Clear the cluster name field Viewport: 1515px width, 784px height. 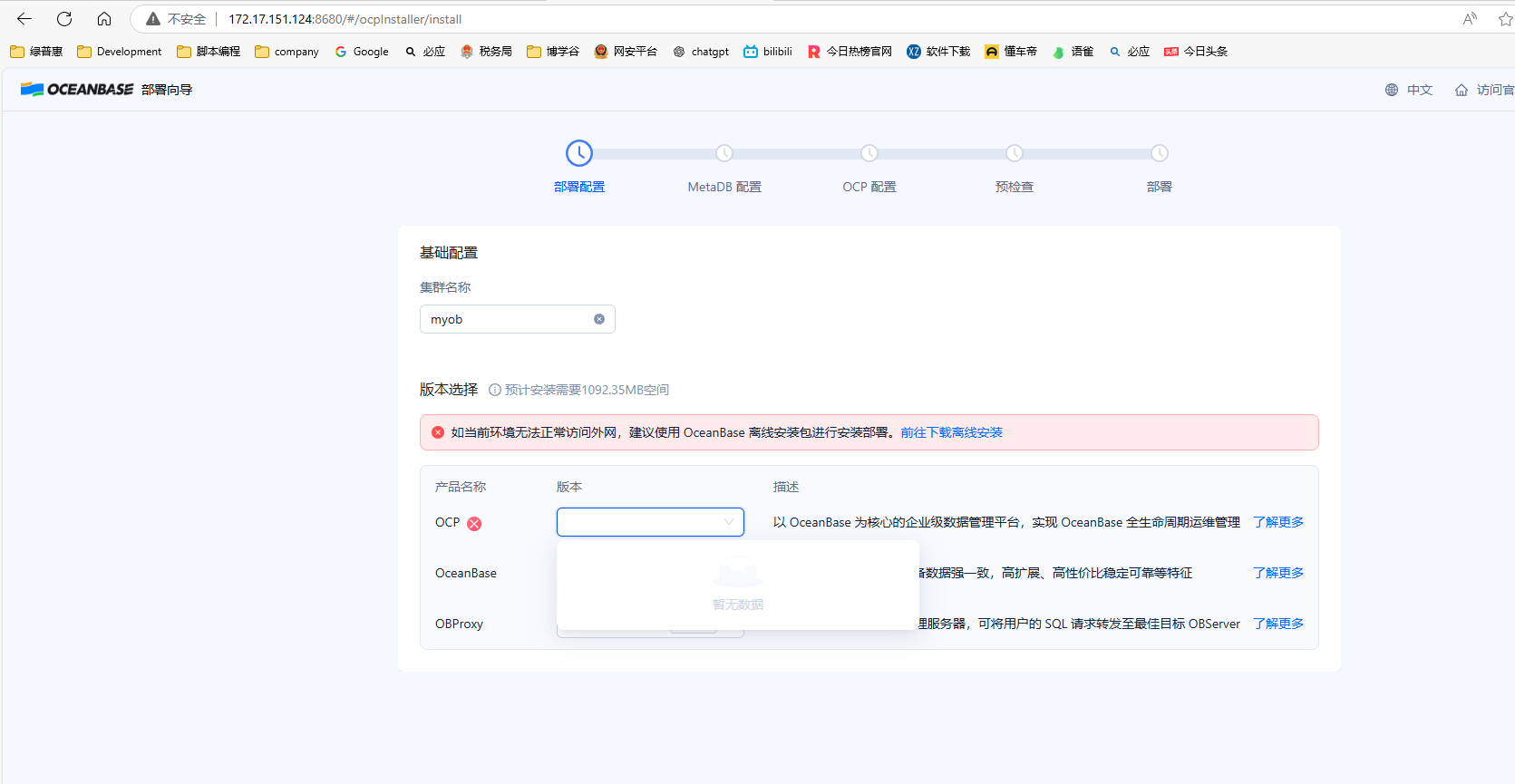pyautogui.click(x=599, y=319)
